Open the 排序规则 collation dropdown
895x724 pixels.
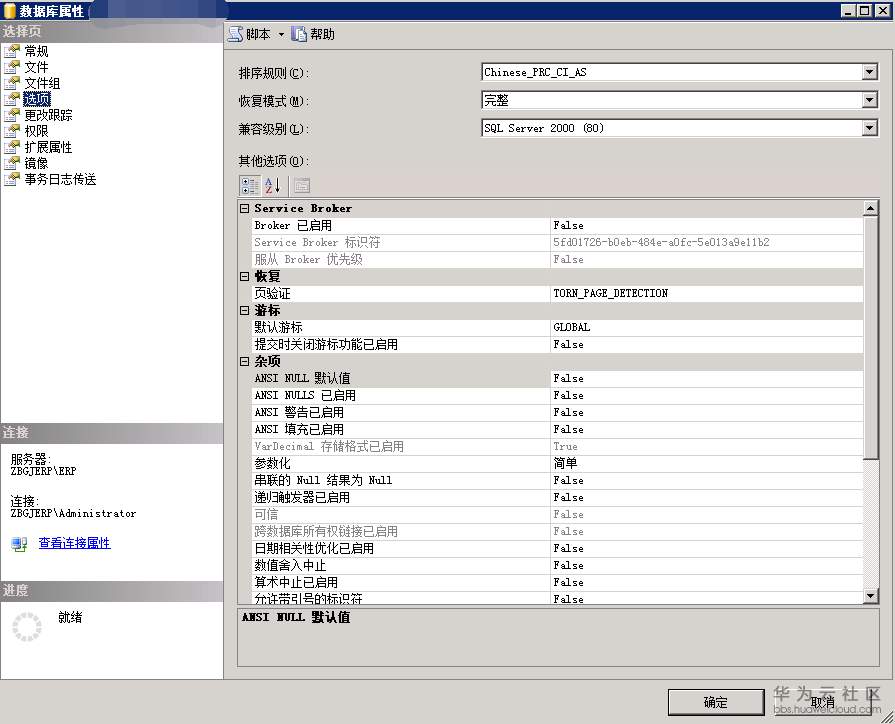[869, 72]
